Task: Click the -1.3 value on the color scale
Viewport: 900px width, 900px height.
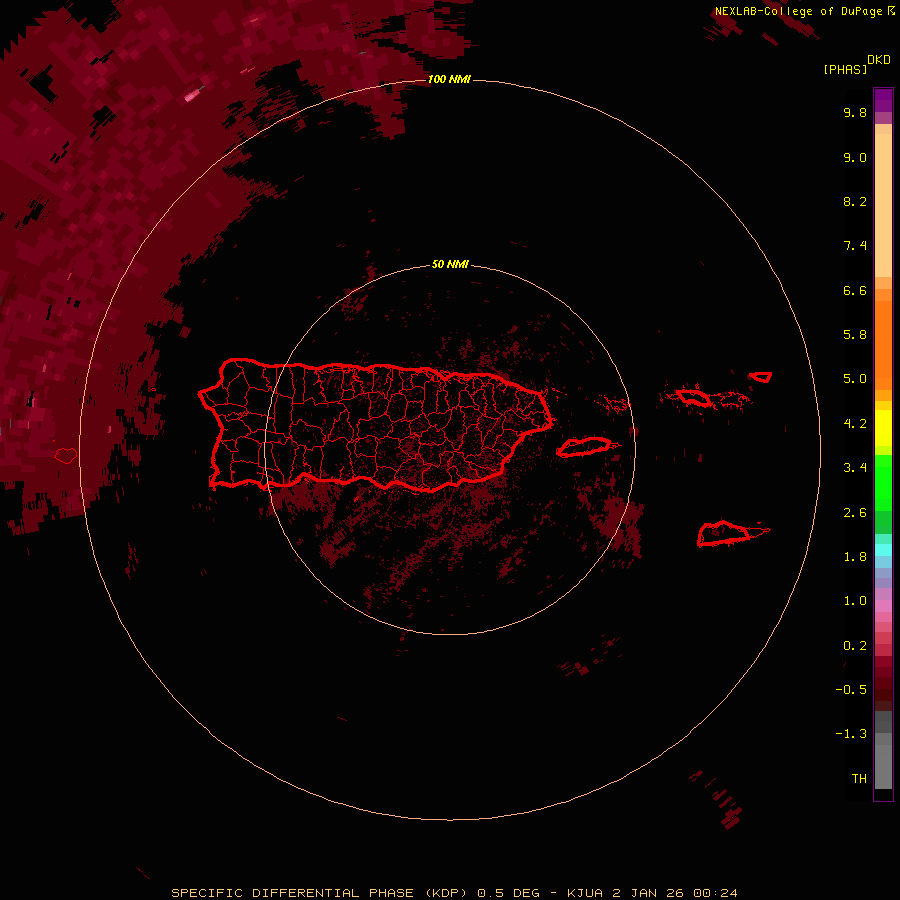Action: (x=851, y=734)
